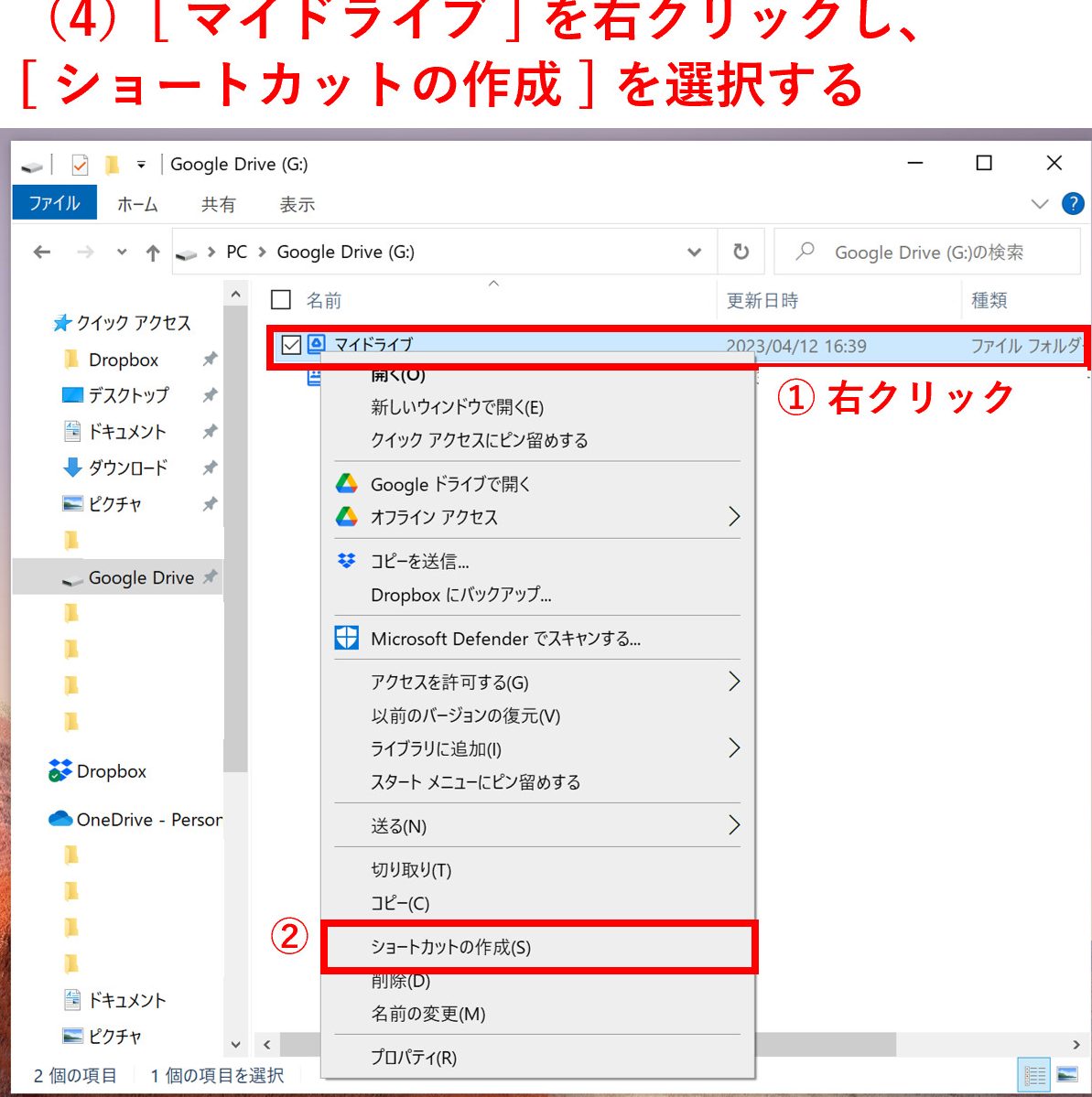Click the Google Drive icon beside 'Google ドライブで開く'
The width and height of the screenshot is (1092, 1097).
coord(346,484)
